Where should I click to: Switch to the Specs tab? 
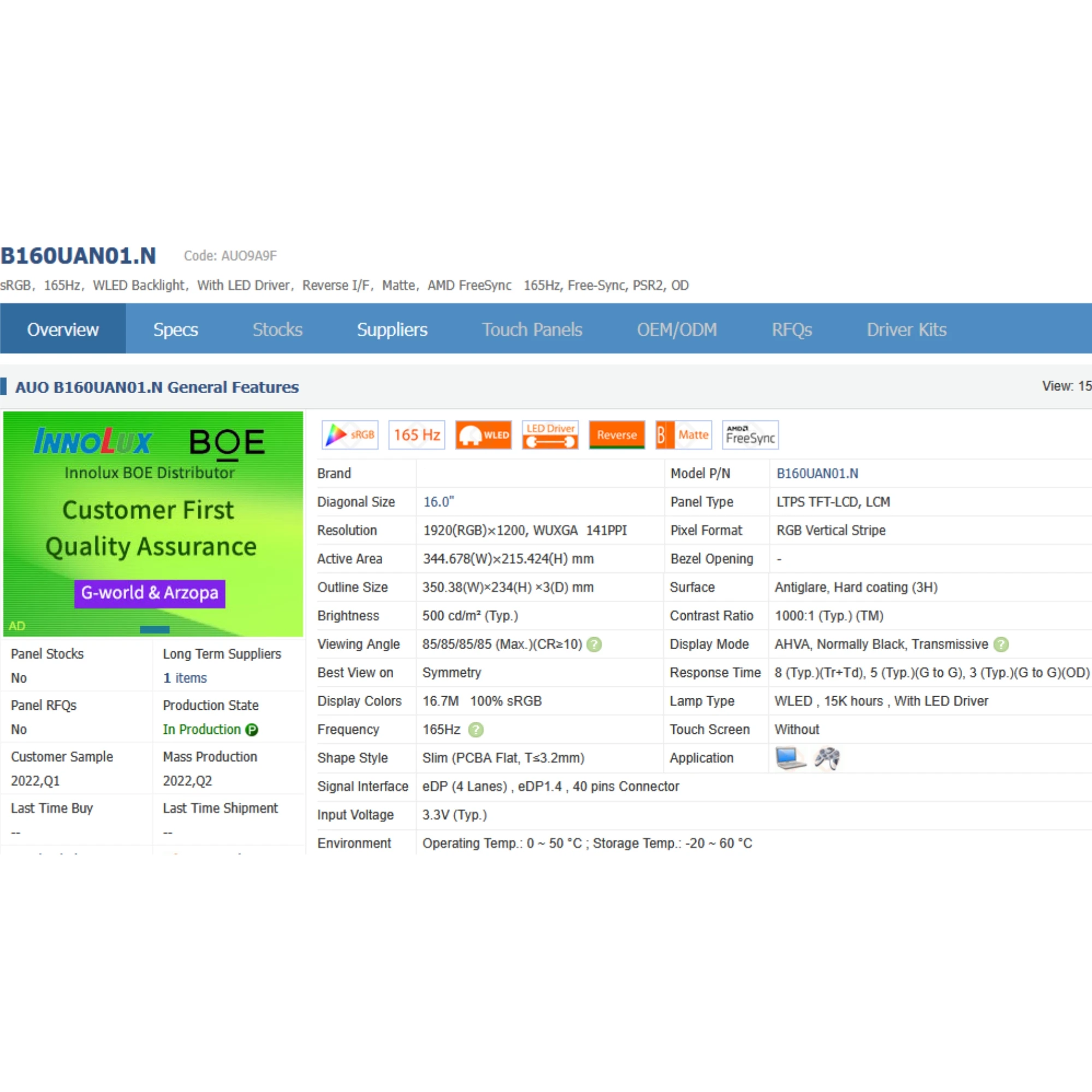tap(175, 329)
